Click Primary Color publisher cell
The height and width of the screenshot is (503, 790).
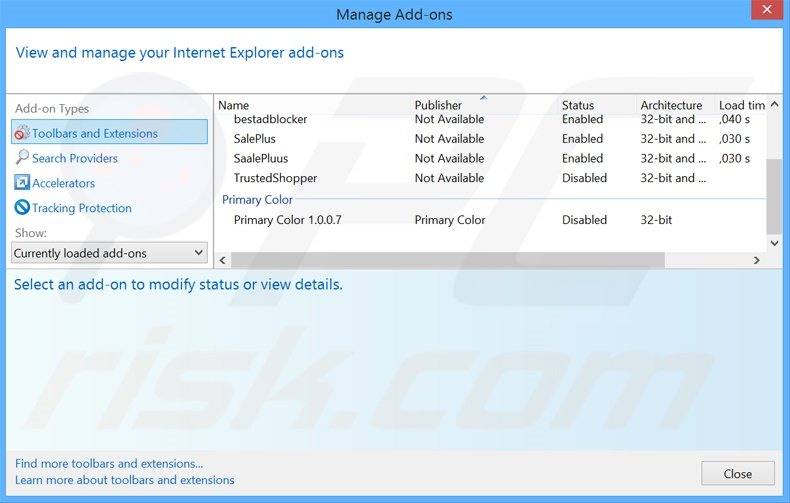(x=449, y=220)
